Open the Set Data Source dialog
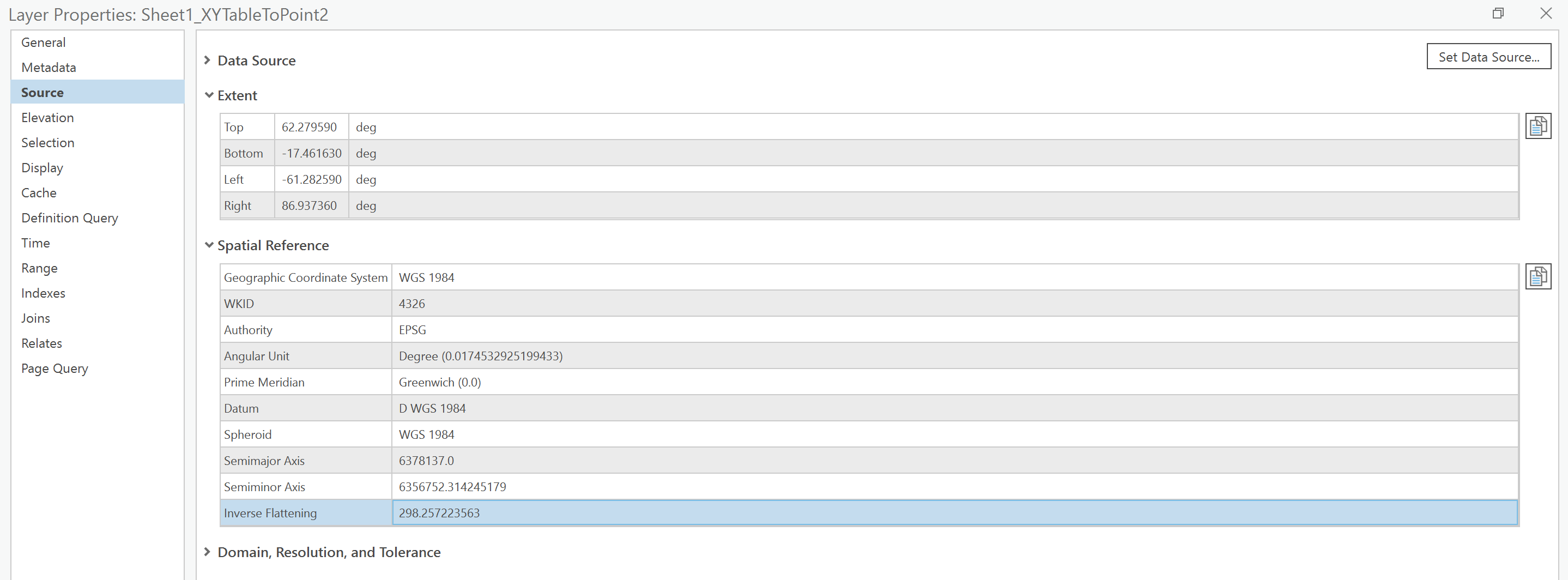This screenshot has width=1568, height=580. tap(1489, 57)
